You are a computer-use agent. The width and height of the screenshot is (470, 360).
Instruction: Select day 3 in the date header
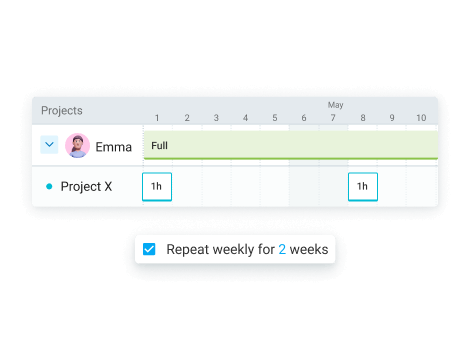pos(216,118)
